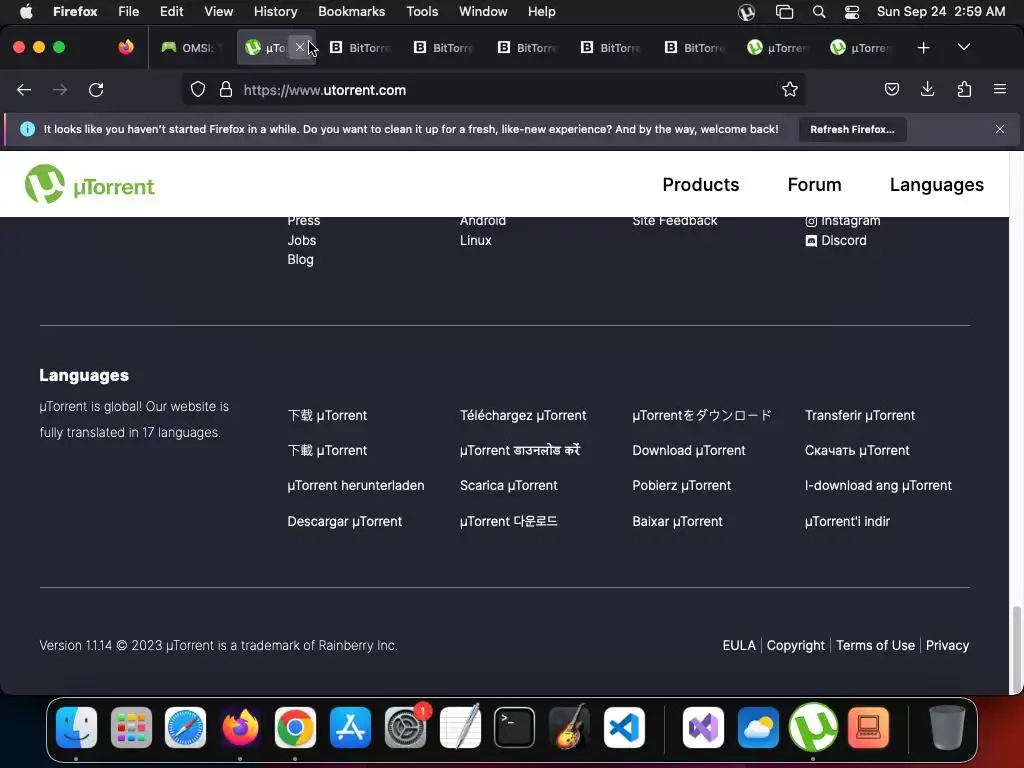
Task: Open the Jobs footer link
Action: (302, 240)
